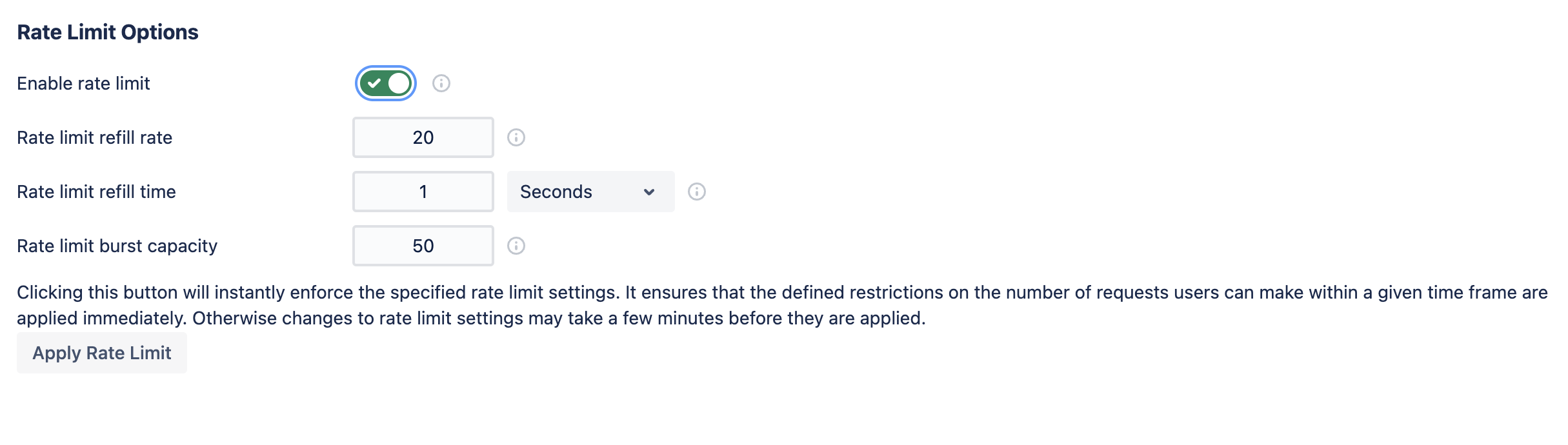Click the "Rate limit refill time" label

96,192
